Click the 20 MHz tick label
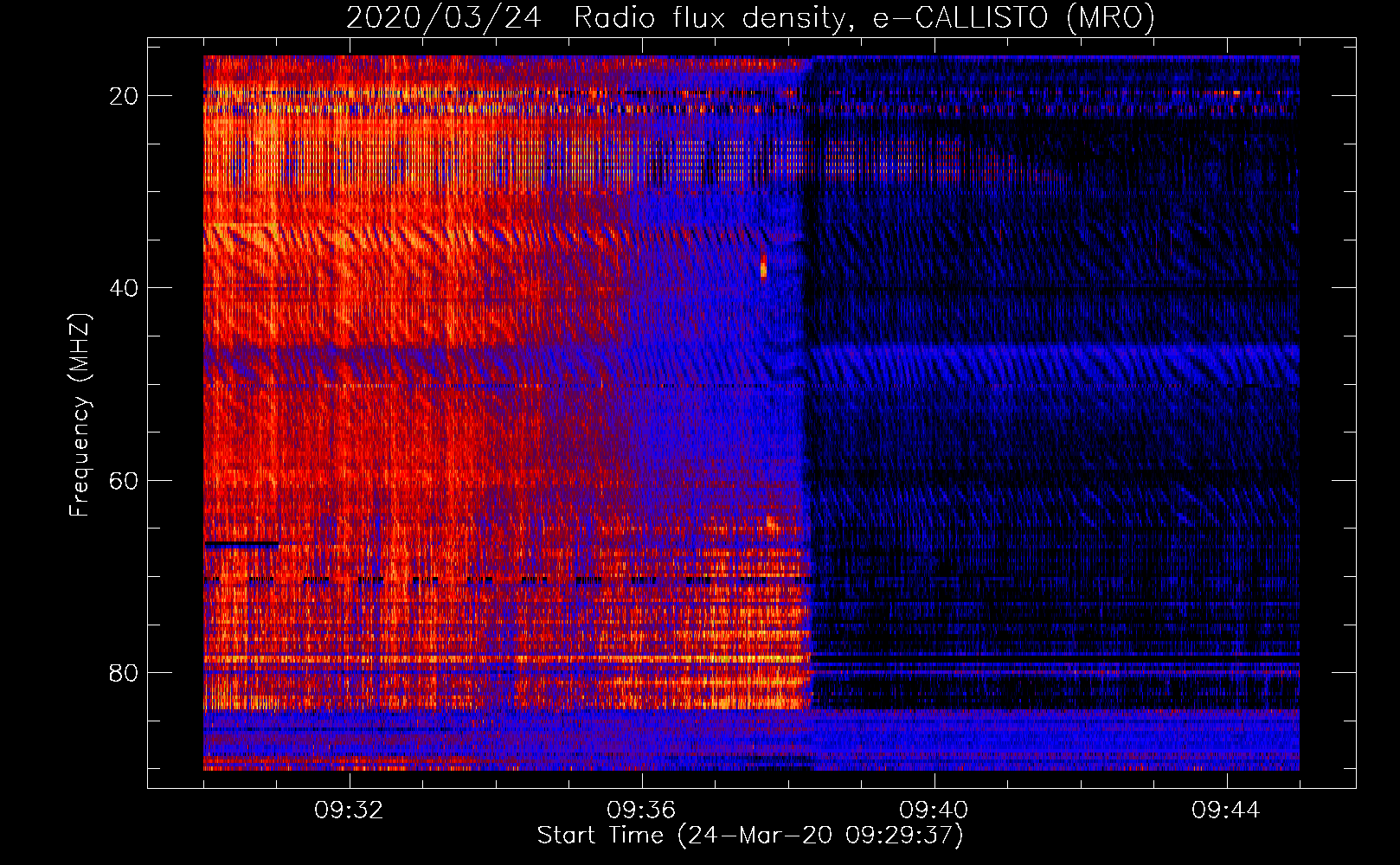The width and height of the screenshot is (1400, 865). (x=125, y=96)
